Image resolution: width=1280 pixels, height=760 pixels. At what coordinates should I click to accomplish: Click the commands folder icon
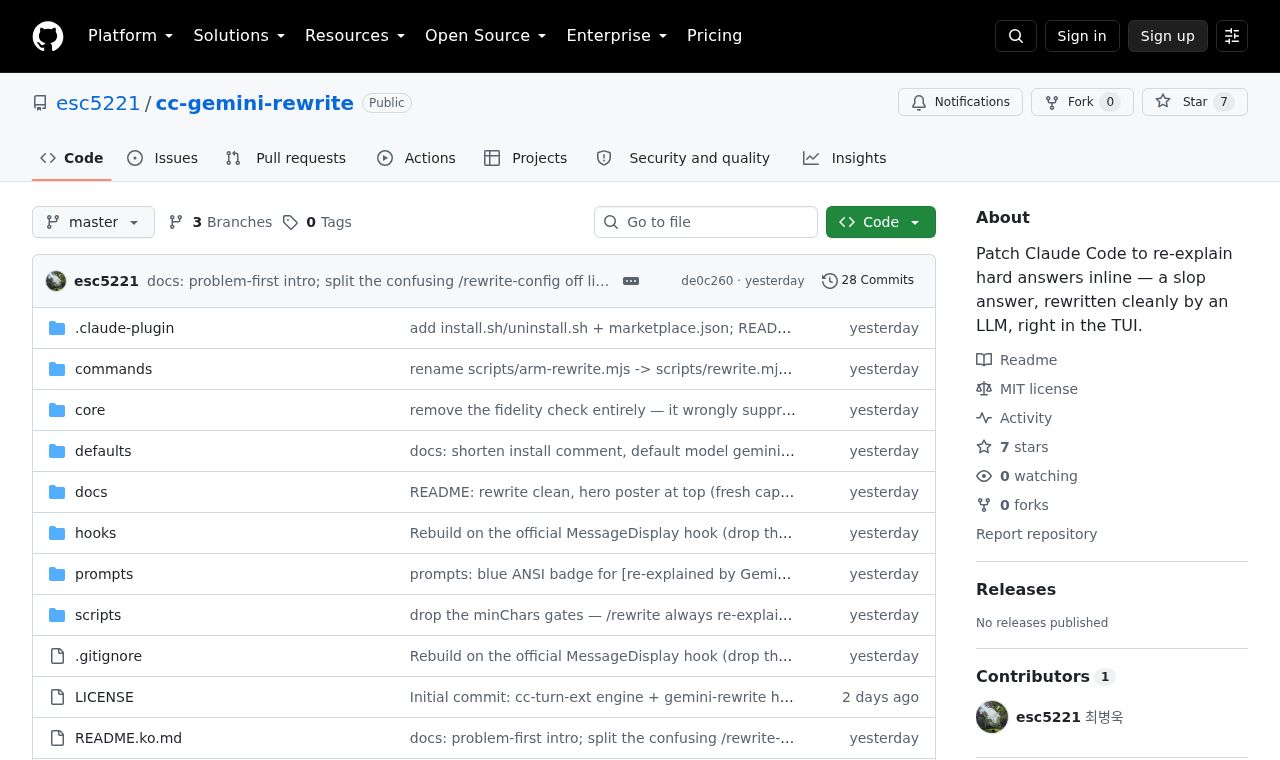[x=57, y=369]
